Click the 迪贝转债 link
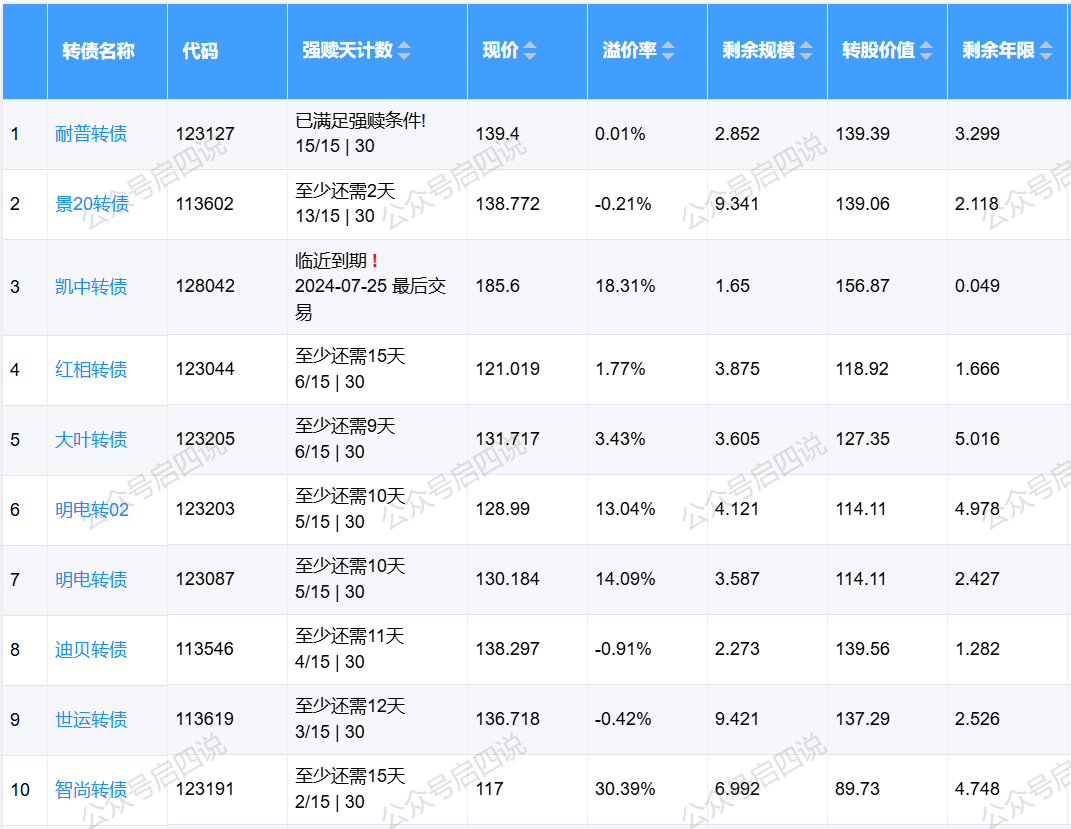 (x=91, y=650)
